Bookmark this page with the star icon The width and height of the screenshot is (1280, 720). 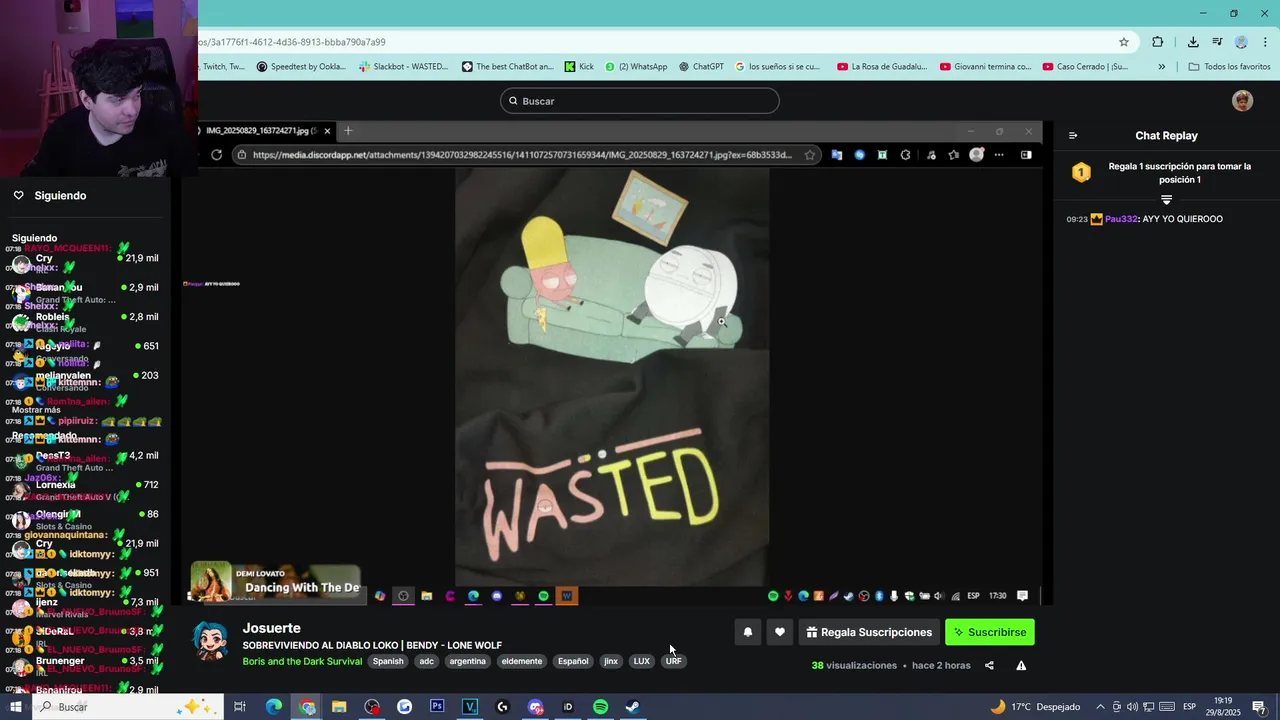(x=1124, y=42)
